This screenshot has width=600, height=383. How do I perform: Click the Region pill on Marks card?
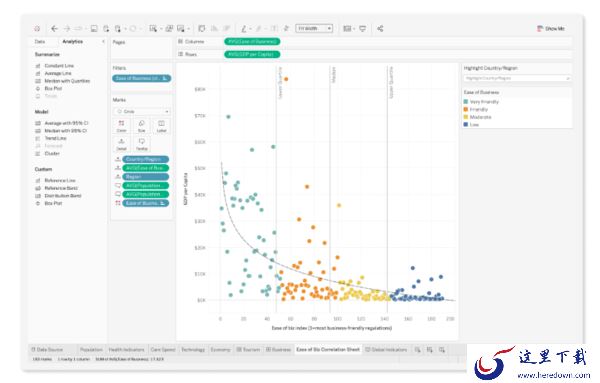coord(145,177)
